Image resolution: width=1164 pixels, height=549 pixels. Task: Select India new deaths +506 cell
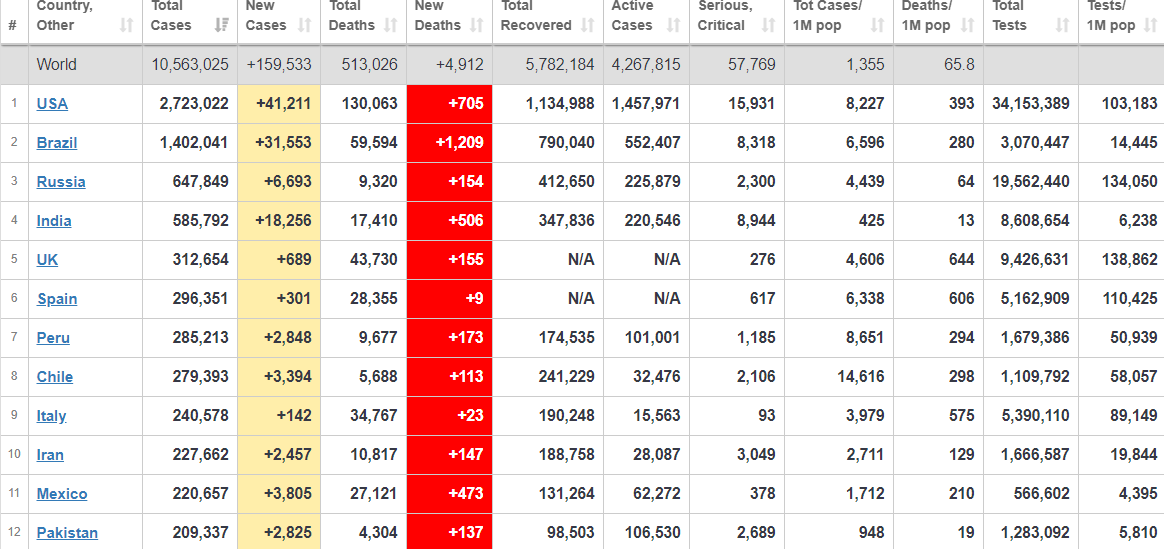(x=449, y=220)
